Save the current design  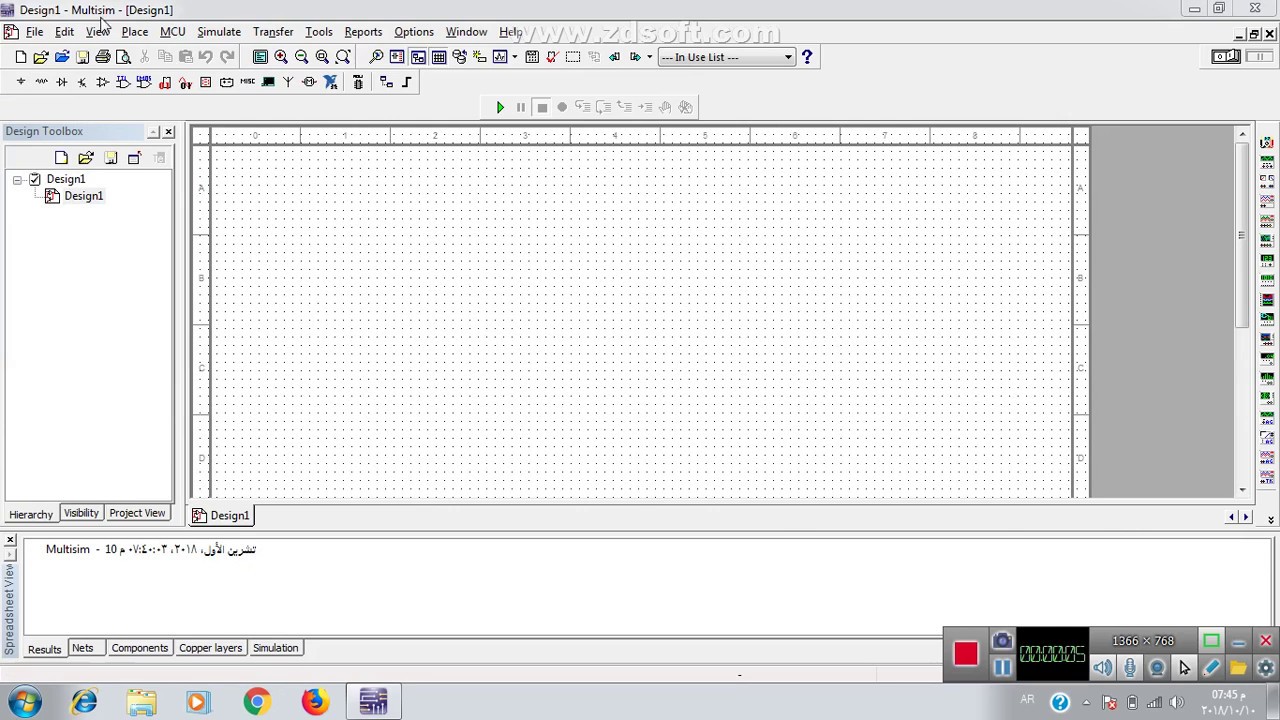[82, 57]
